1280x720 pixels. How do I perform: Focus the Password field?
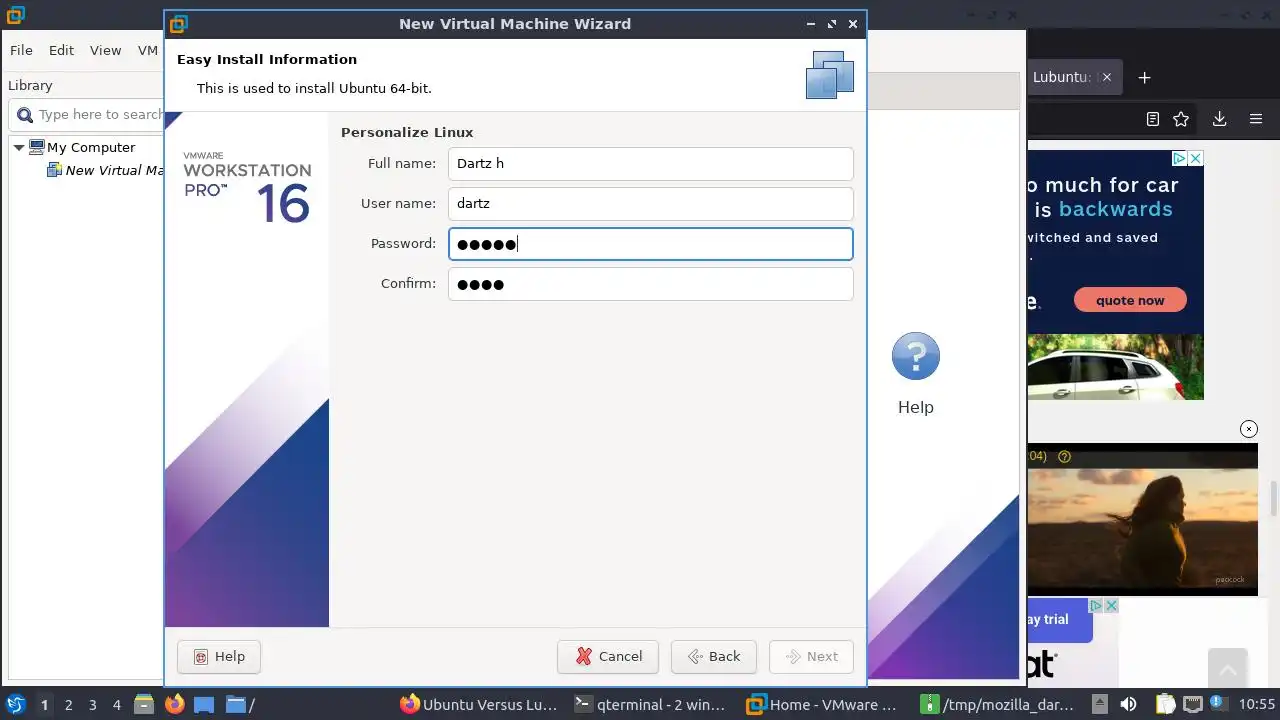650,244
